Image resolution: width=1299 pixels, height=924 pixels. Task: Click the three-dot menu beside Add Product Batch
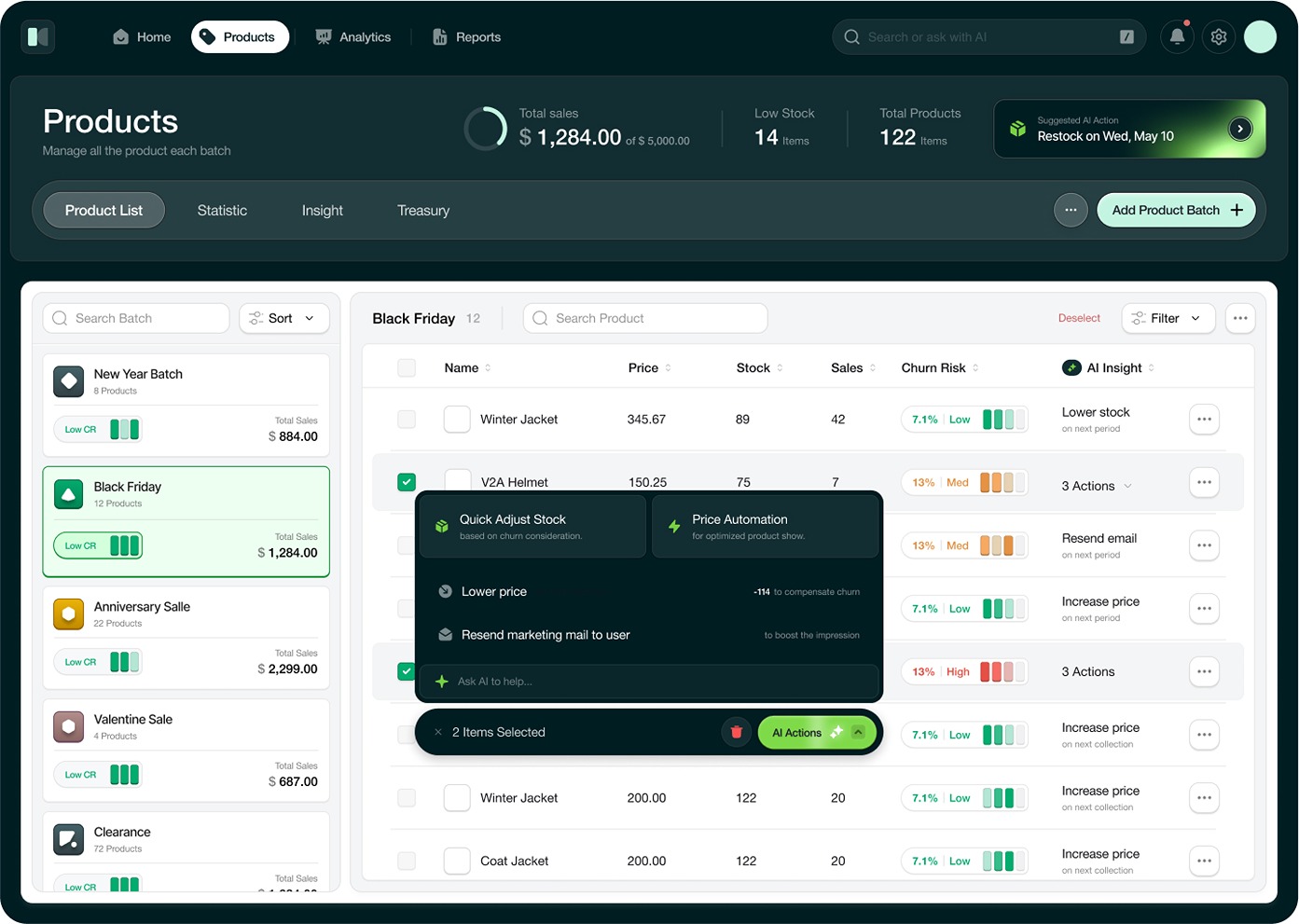[x=1071, y=210]
